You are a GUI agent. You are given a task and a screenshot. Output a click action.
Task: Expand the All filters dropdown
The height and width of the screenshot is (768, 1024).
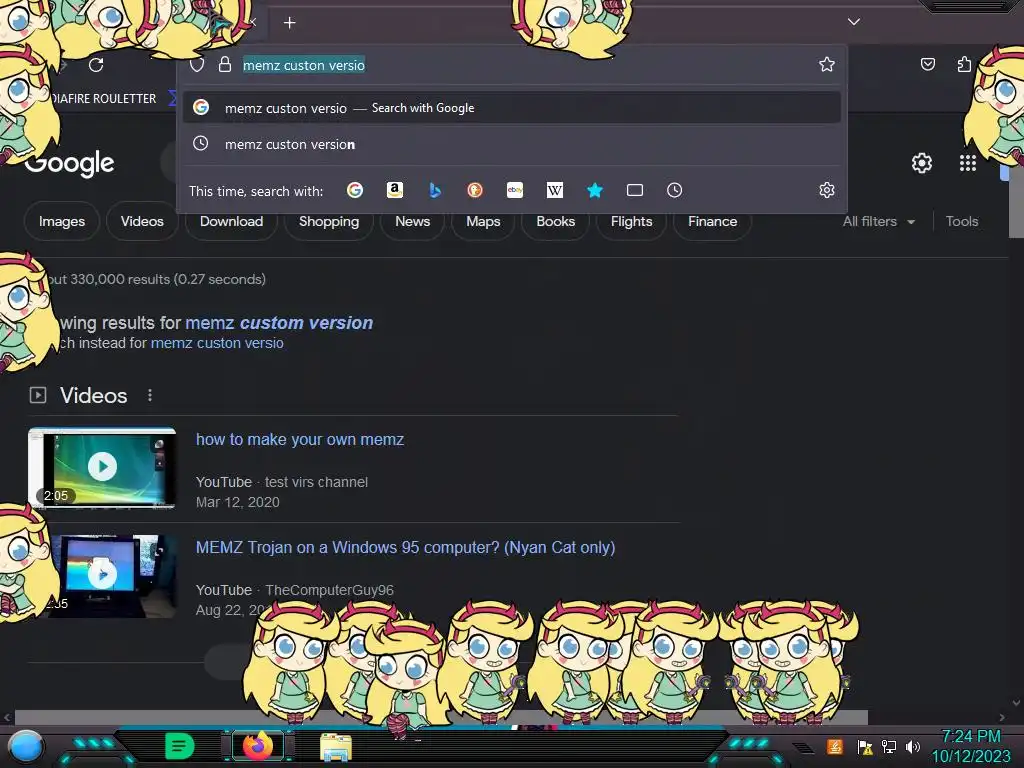[878, 221]
